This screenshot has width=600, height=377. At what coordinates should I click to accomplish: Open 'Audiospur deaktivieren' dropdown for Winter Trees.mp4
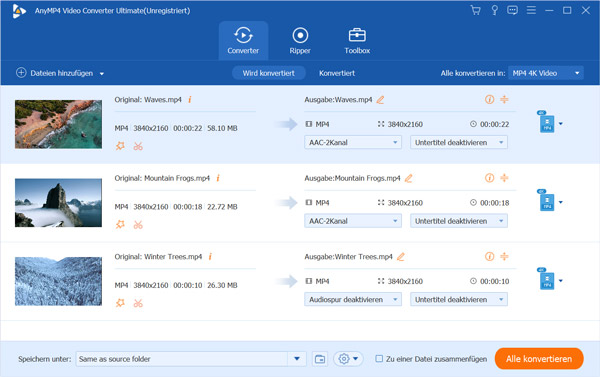353,299
